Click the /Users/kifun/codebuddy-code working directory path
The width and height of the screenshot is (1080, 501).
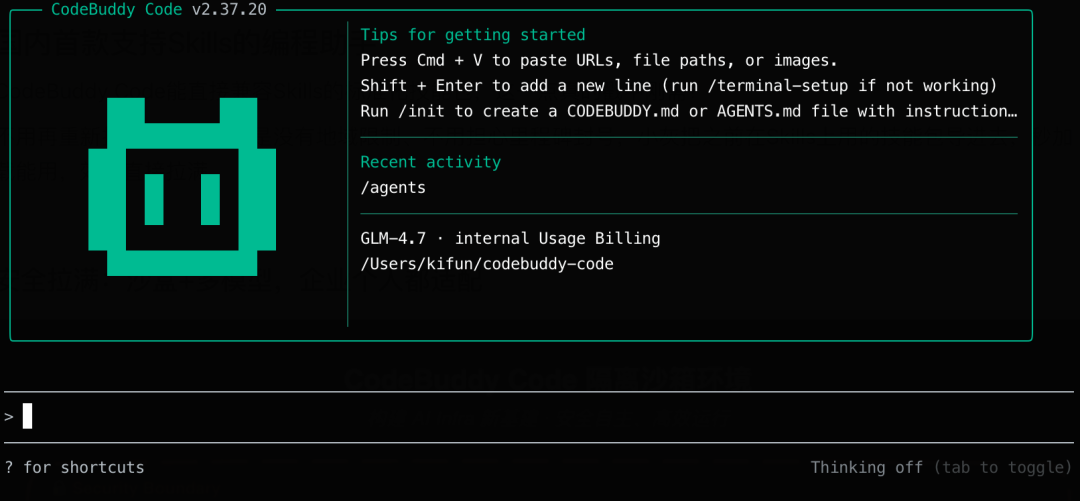[x=487, y=264]
